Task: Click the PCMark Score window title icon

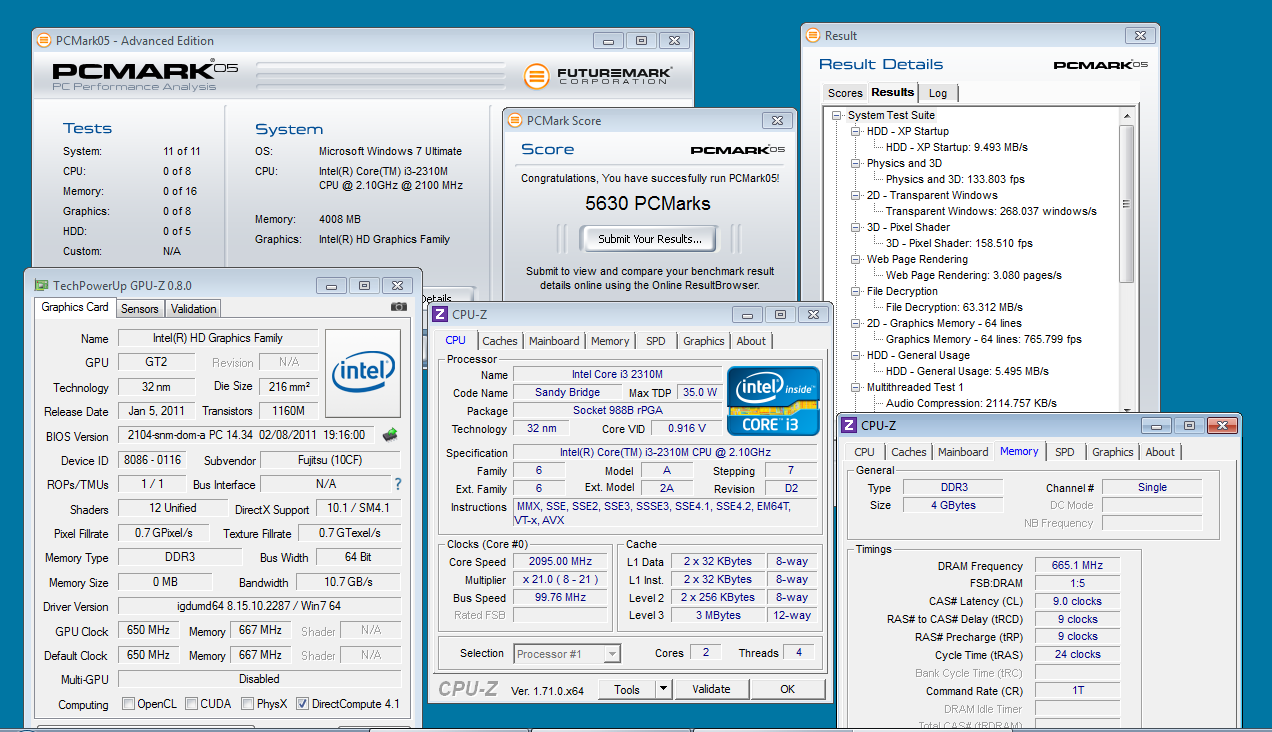Action: [515, 120]
